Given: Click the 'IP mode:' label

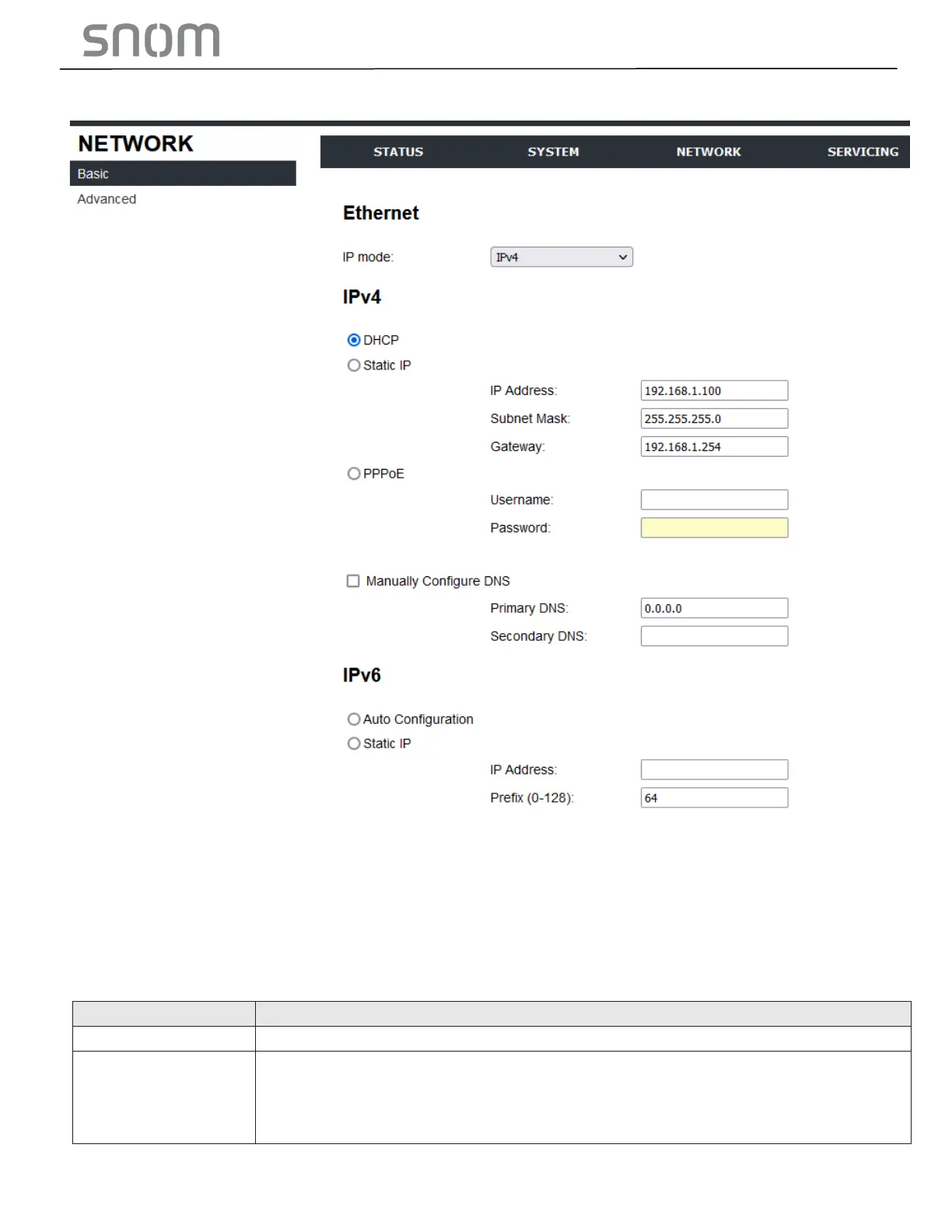Looking at the screenshot, I should pos(368,257).
